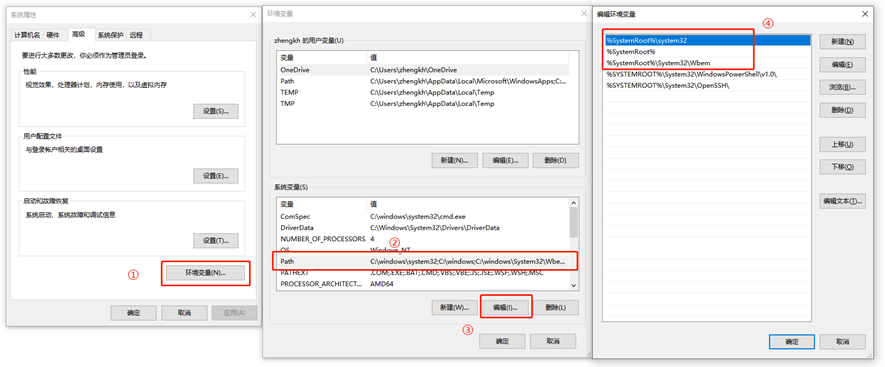Select the system Path variable row
This screenshot has height=367, width=885.
click(x=423, y=262)
